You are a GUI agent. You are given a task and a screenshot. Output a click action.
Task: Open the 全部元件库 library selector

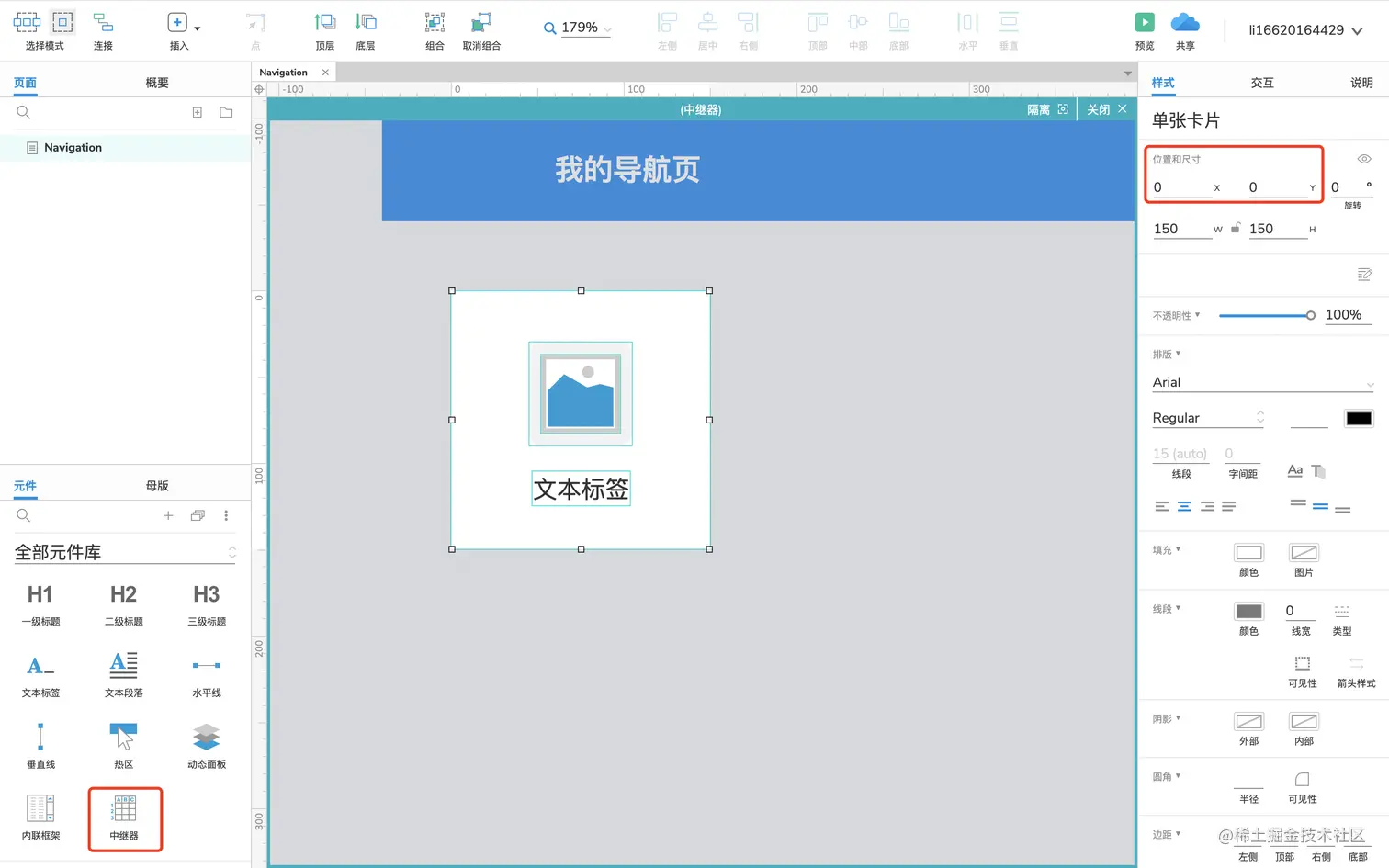coord(125,552)
